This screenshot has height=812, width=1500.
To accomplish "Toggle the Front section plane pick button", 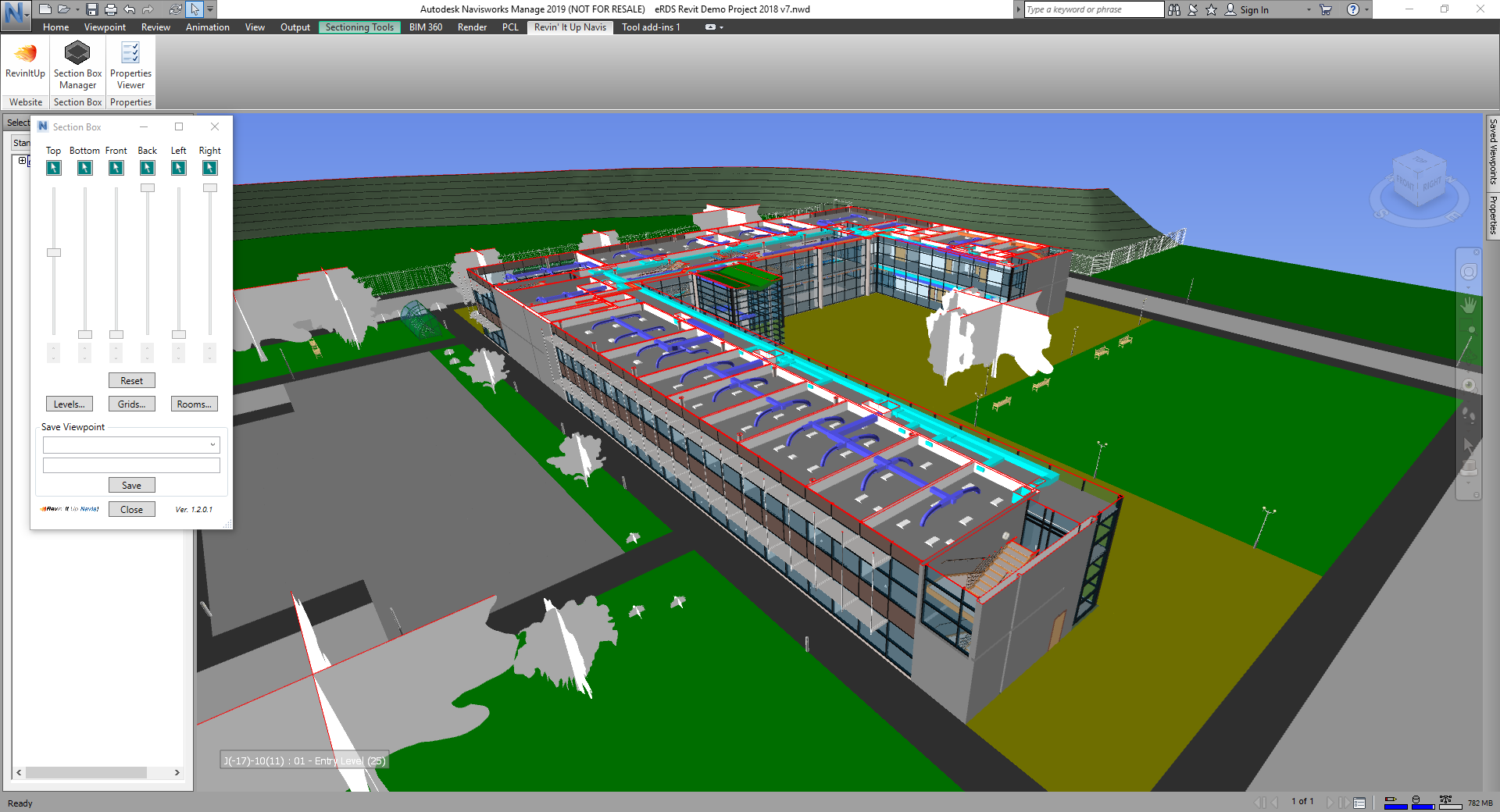I will pyautogui.click(x=116, y=168).
